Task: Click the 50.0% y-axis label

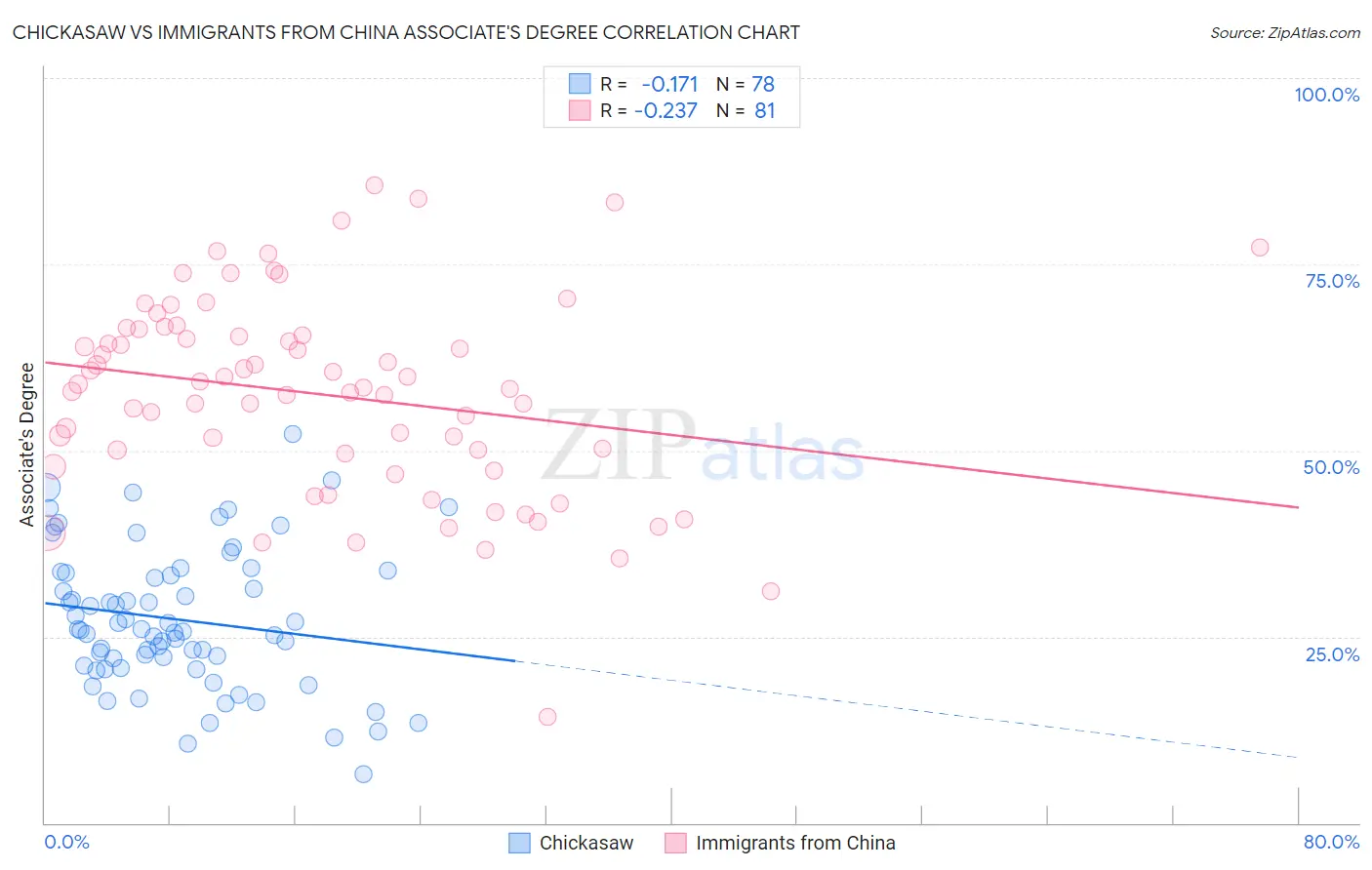Action: (x=1331, y=467)
